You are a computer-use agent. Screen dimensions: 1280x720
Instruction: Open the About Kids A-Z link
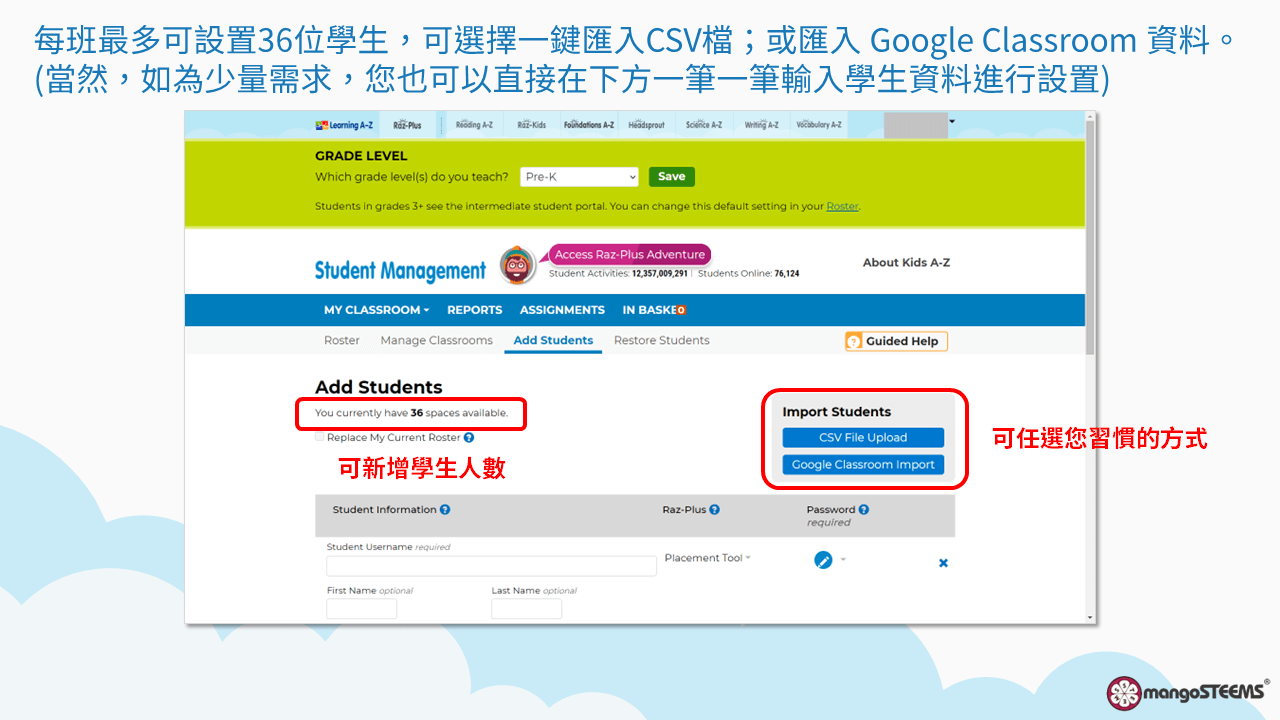click(x=906, y=263)
